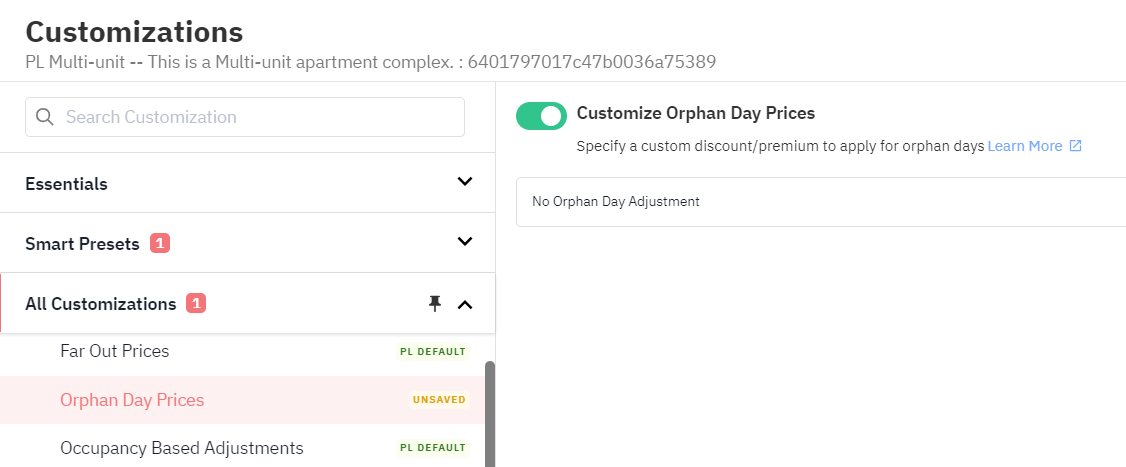Click the red badge on Smart Presets
Viewport: 1126px width, 467px height.
click(x=159, y=244)
